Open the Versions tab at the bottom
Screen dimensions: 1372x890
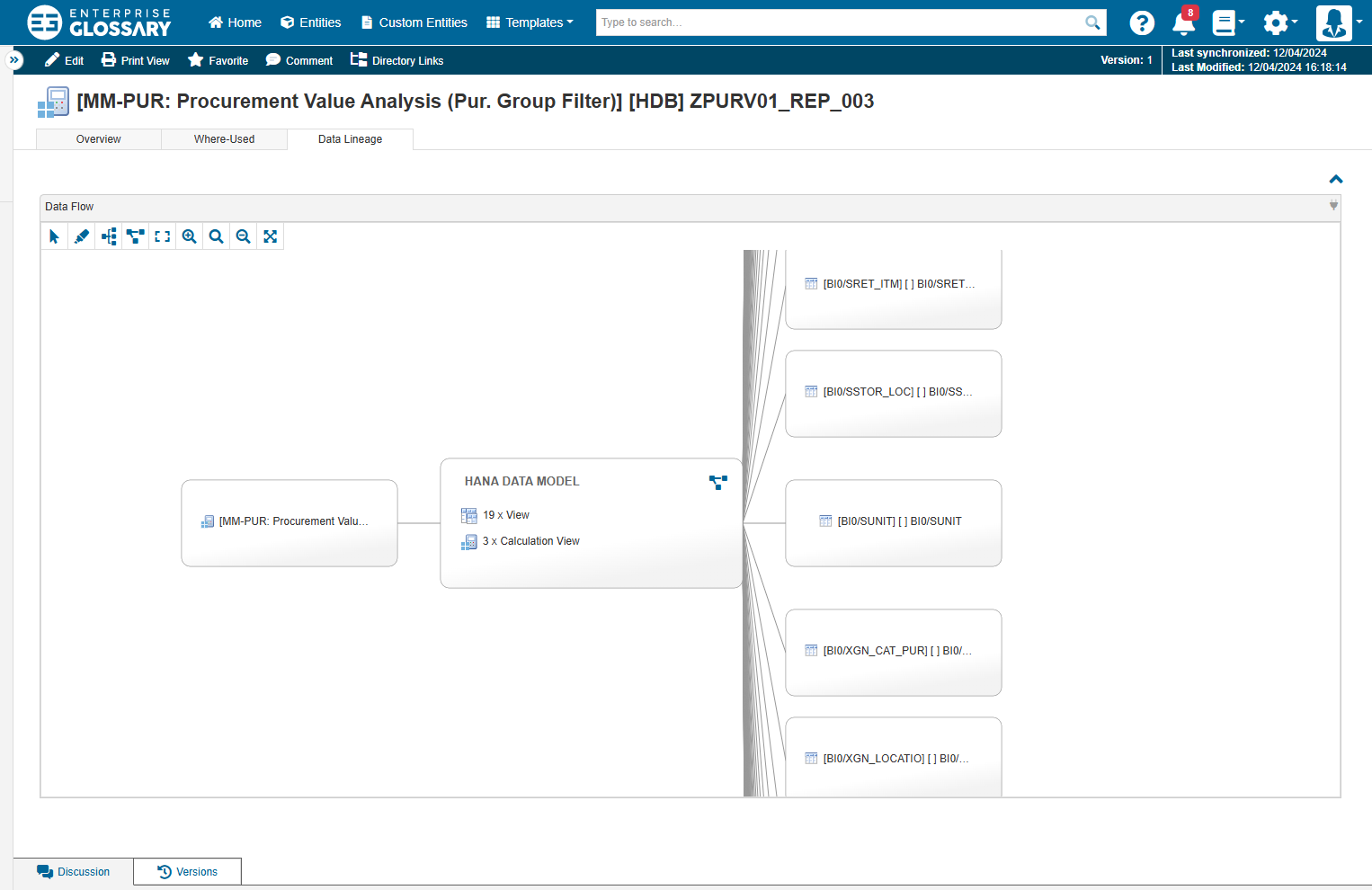[x=187, y=872]
